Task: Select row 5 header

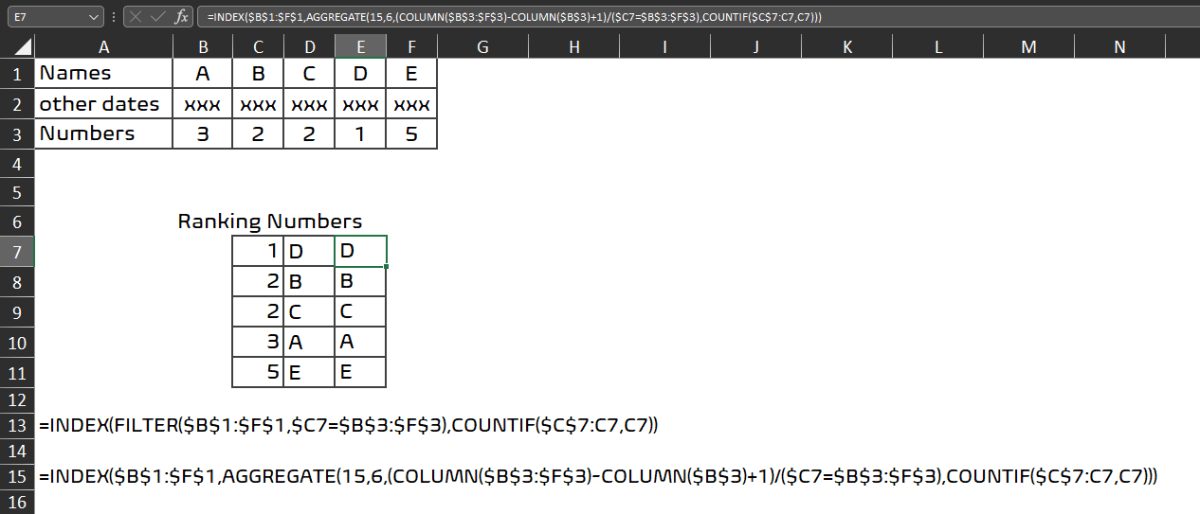Action: (17, 191)
